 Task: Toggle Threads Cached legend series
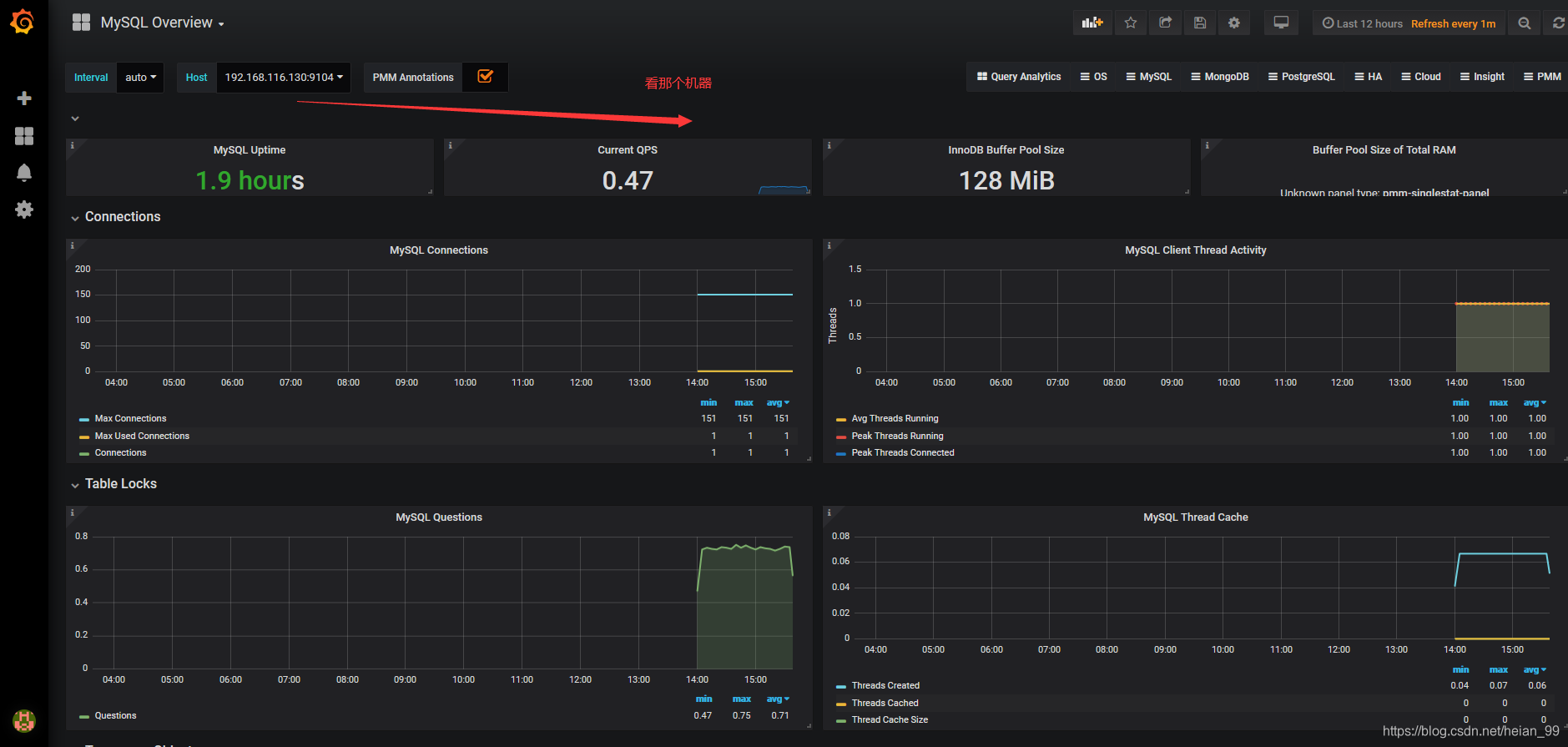coord(885,703)
